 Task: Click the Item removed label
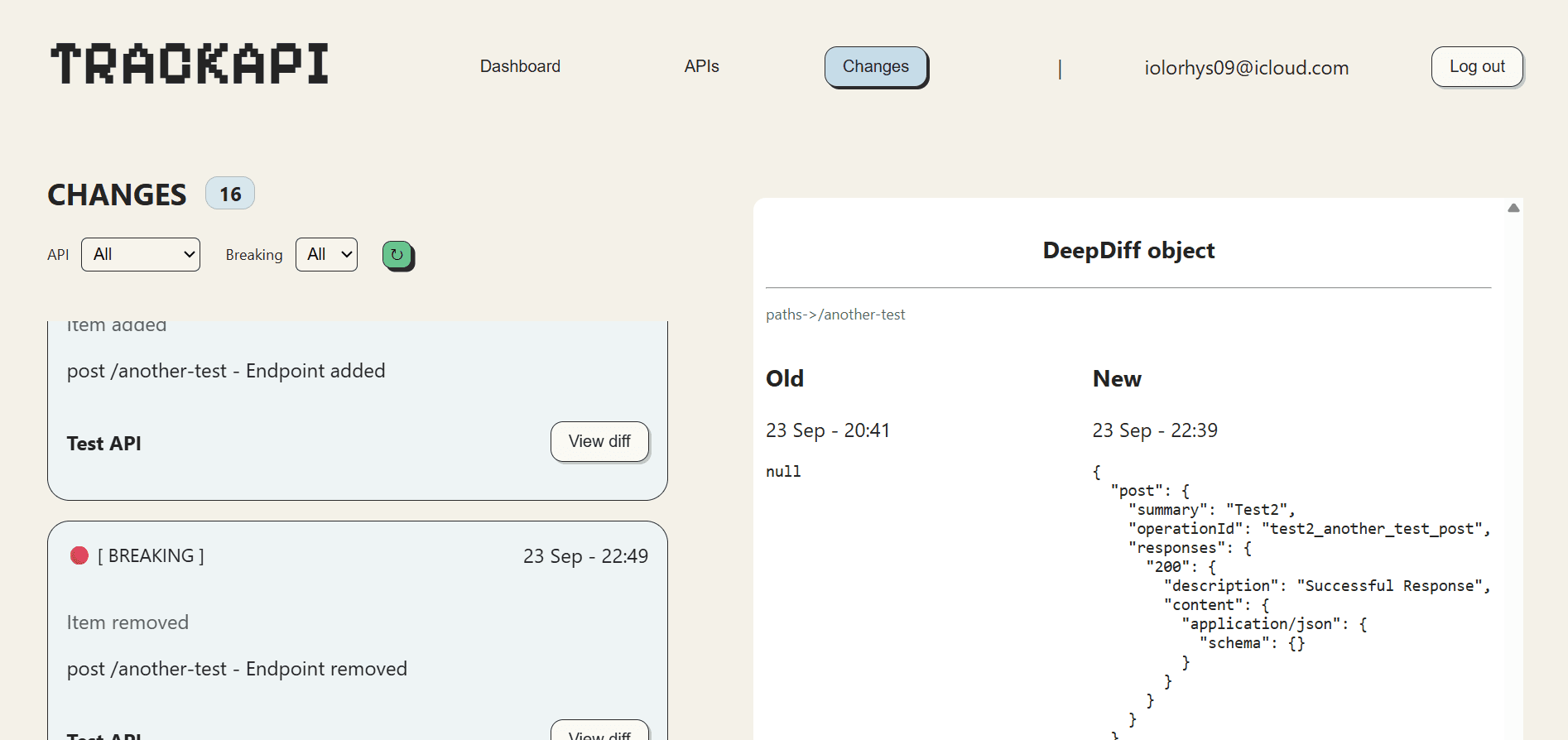(x=127, y=622)
